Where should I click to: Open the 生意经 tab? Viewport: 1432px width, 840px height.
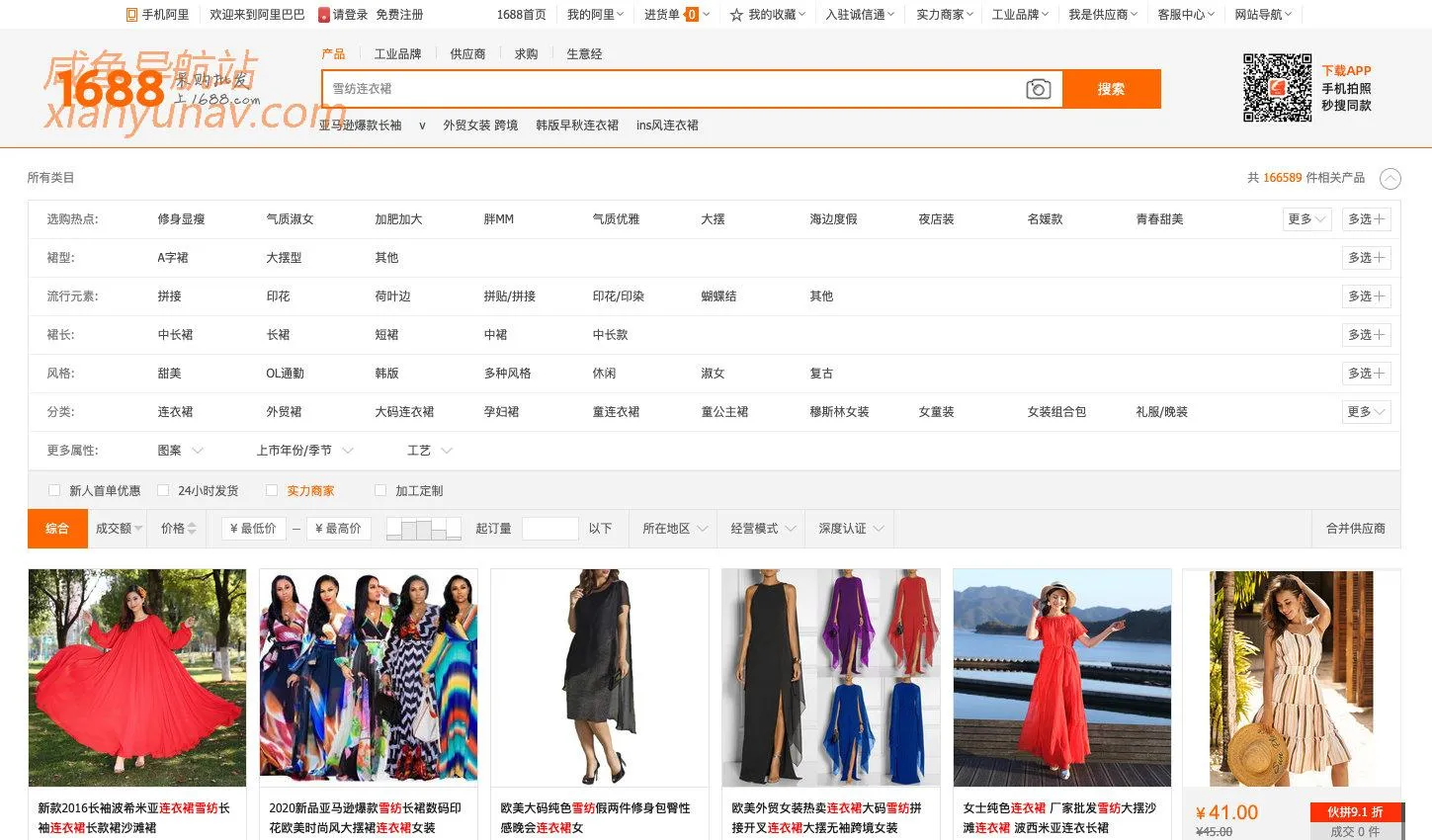(583, 53)
